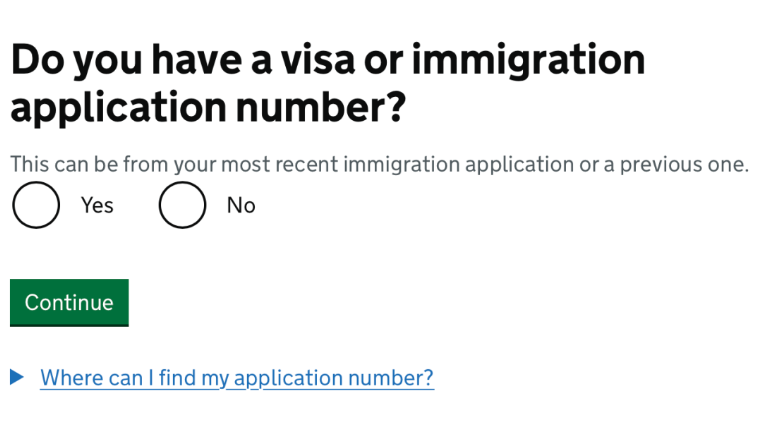
Task: Choose No for having an application number
Action: 182,205
